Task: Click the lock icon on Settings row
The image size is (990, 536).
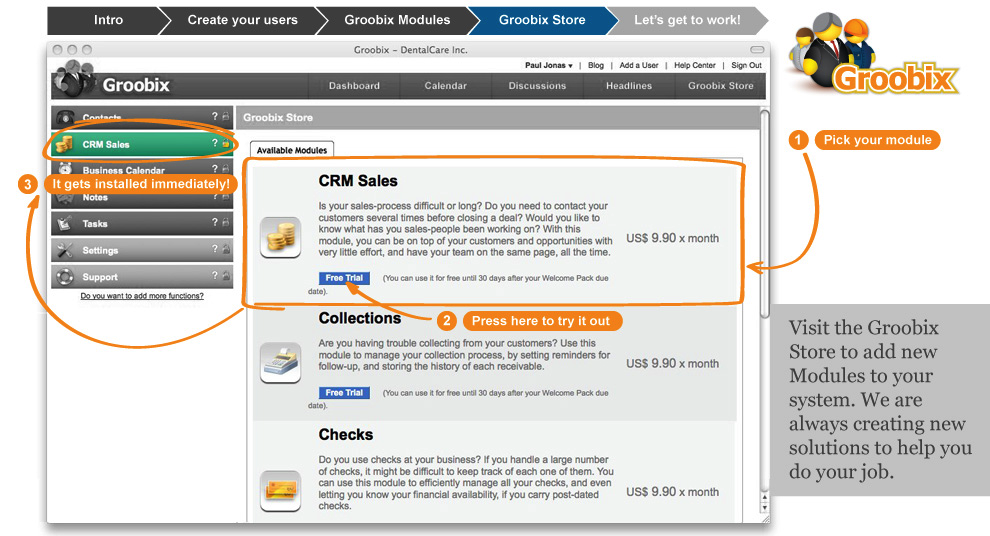Action: point(225,249)
